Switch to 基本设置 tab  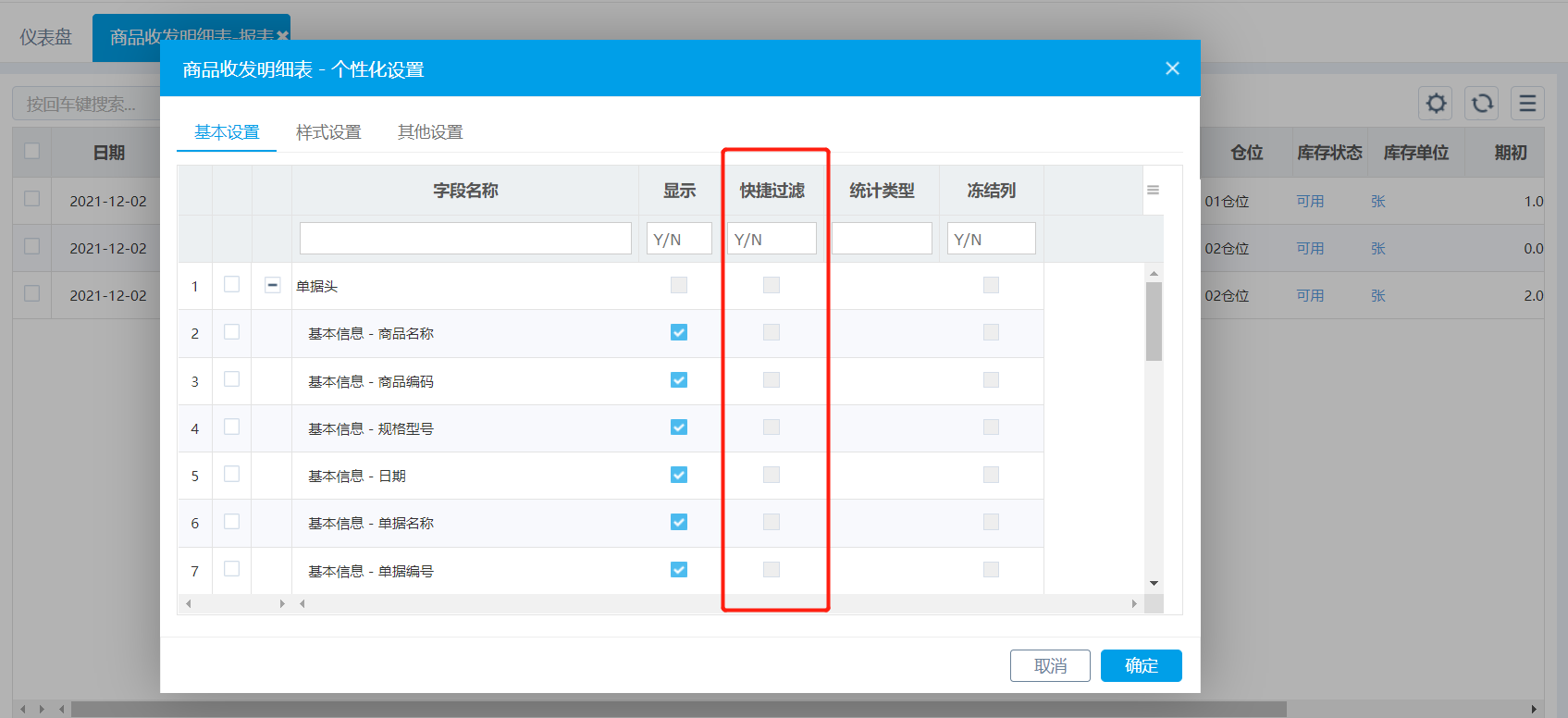click(x=227, y=132)
